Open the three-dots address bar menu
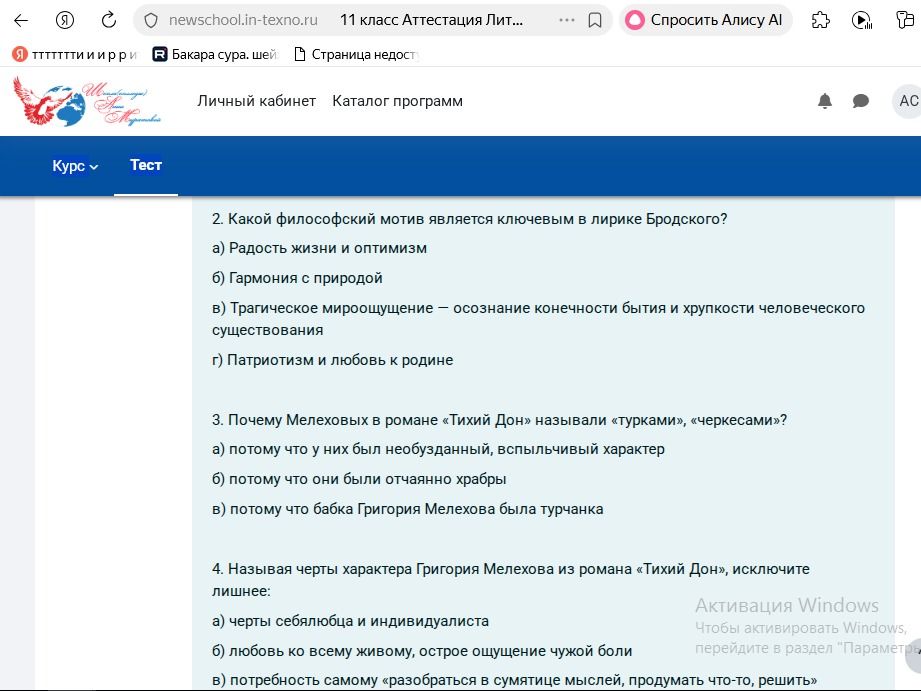The image size is (921, 691). 567,20
